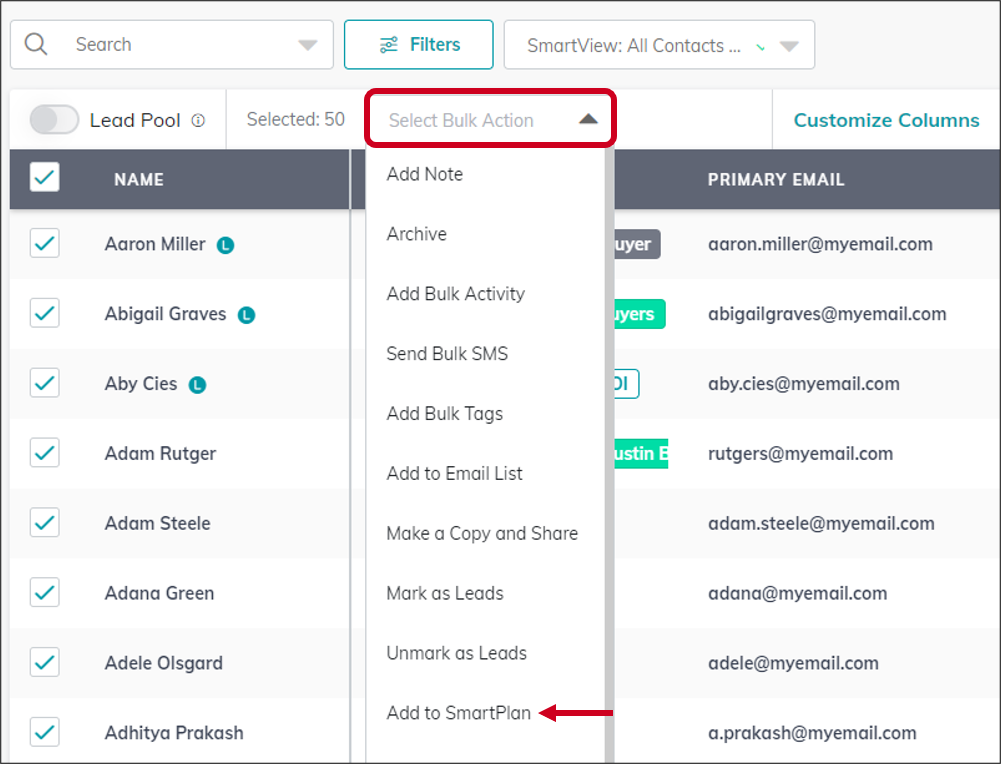The height and width of the screenshot is (764, 1001).
Task: Uncheck Aby Cies' row checkbox
Action: pos(45,382)
